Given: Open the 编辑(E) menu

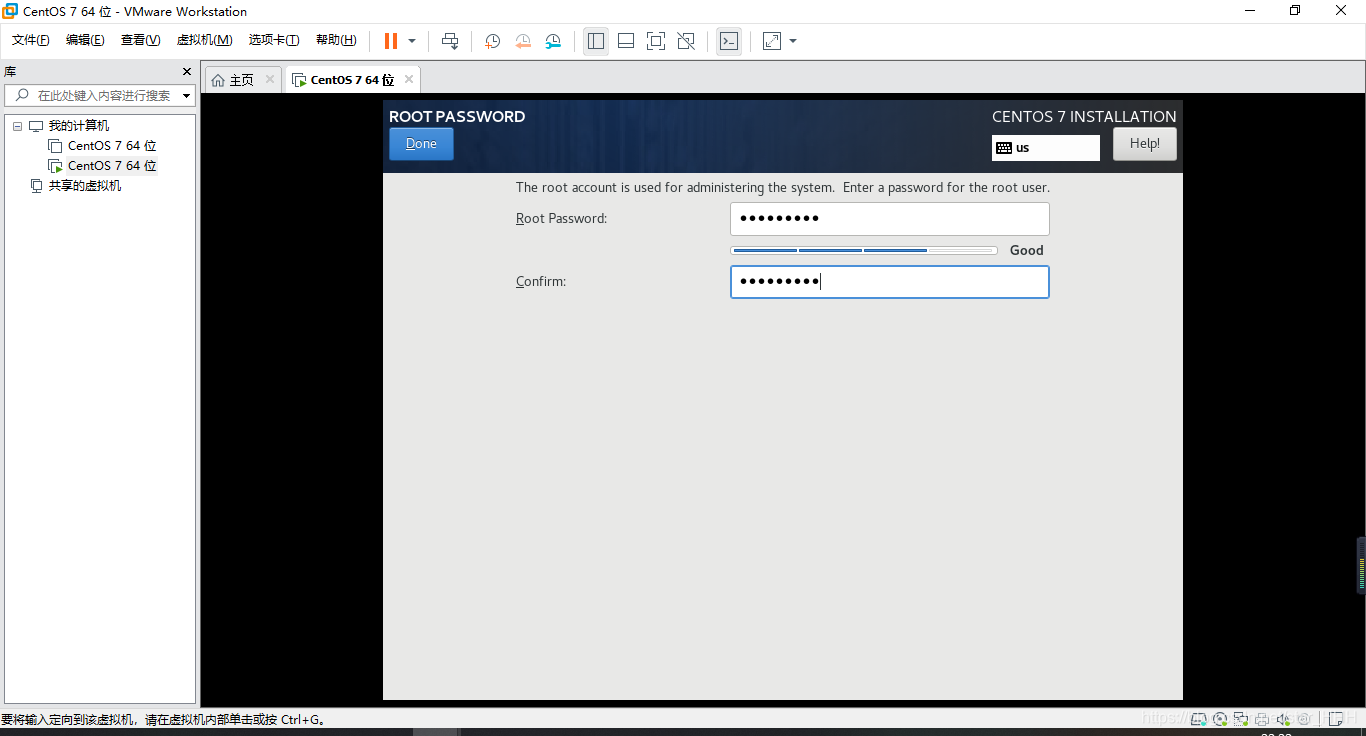Looking at the screenshot, I should [85, 40].
